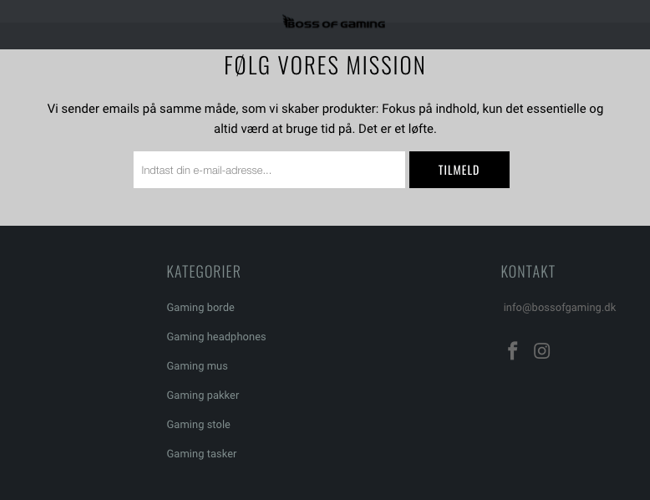This screenshot has width=650, height=500.
Task: Select the Gaming mus link
Action: click(x=197, y=366)
